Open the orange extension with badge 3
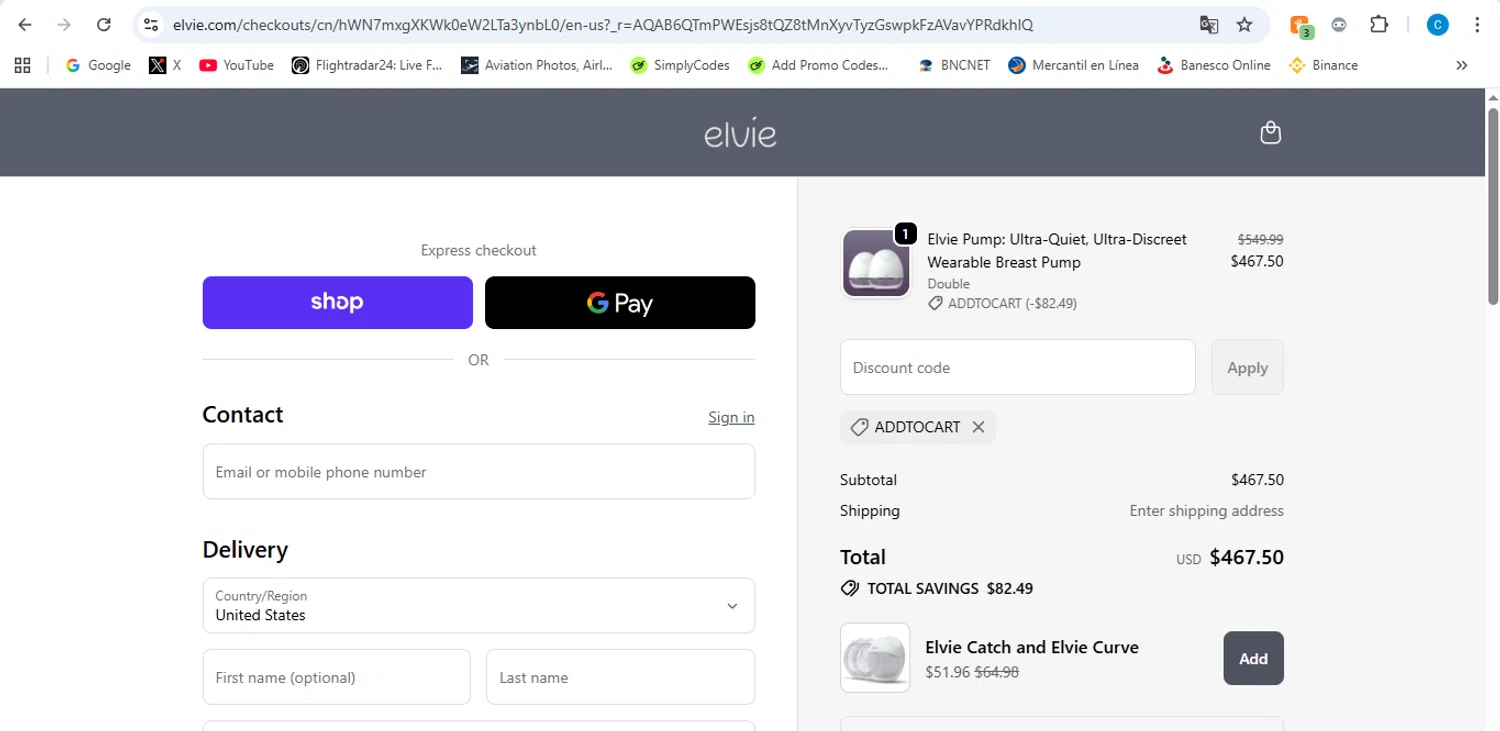This screenshot has height=731, width=1500. (x=1300, y=26)
